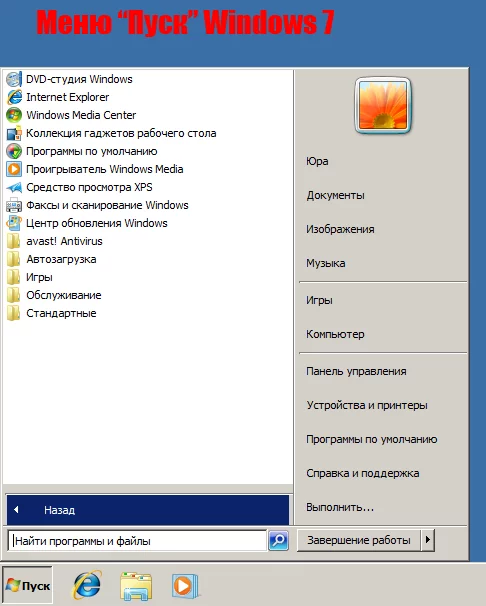Image resolution: width=486 pixels, height=606 pixels.
Task: Click the Центр обновления Windows label
Action: pyautogui.click(x=97, y=223)
